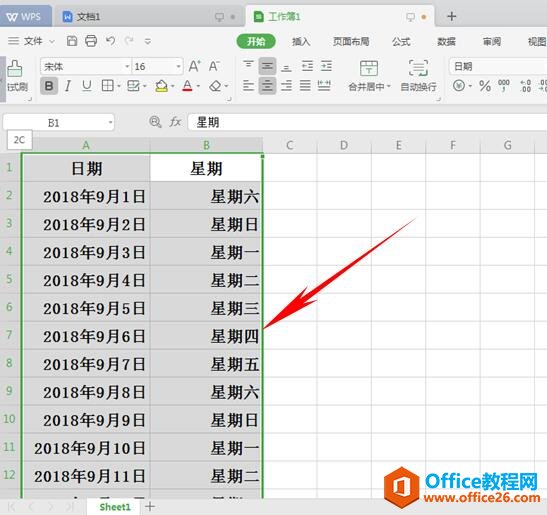Align text to top

tap(248, 65)
